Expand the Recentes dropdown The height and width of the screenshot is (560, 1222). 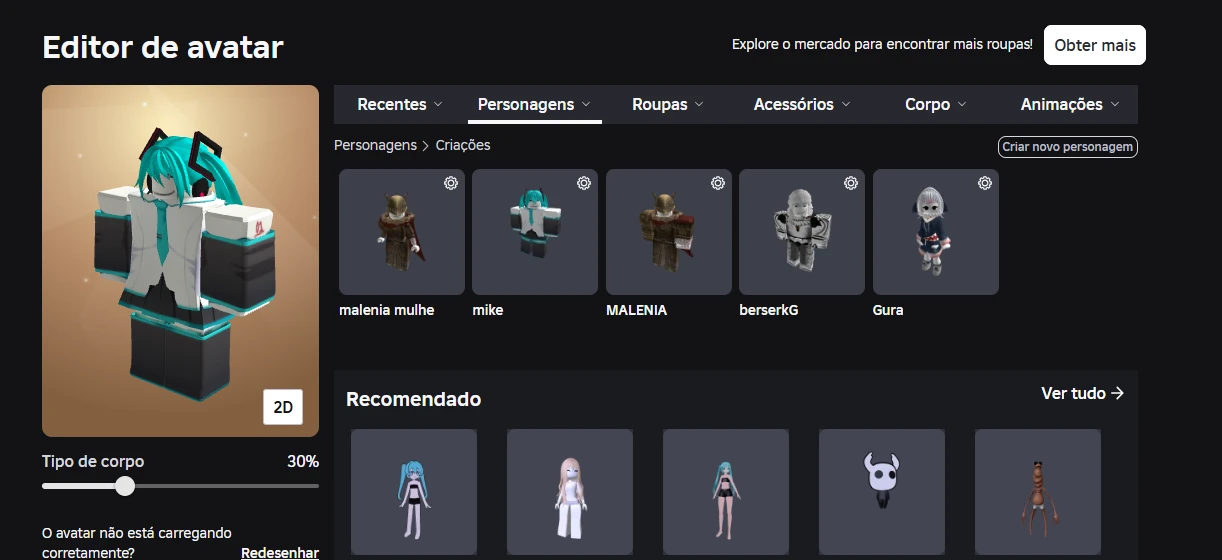[x=399, y=104]
